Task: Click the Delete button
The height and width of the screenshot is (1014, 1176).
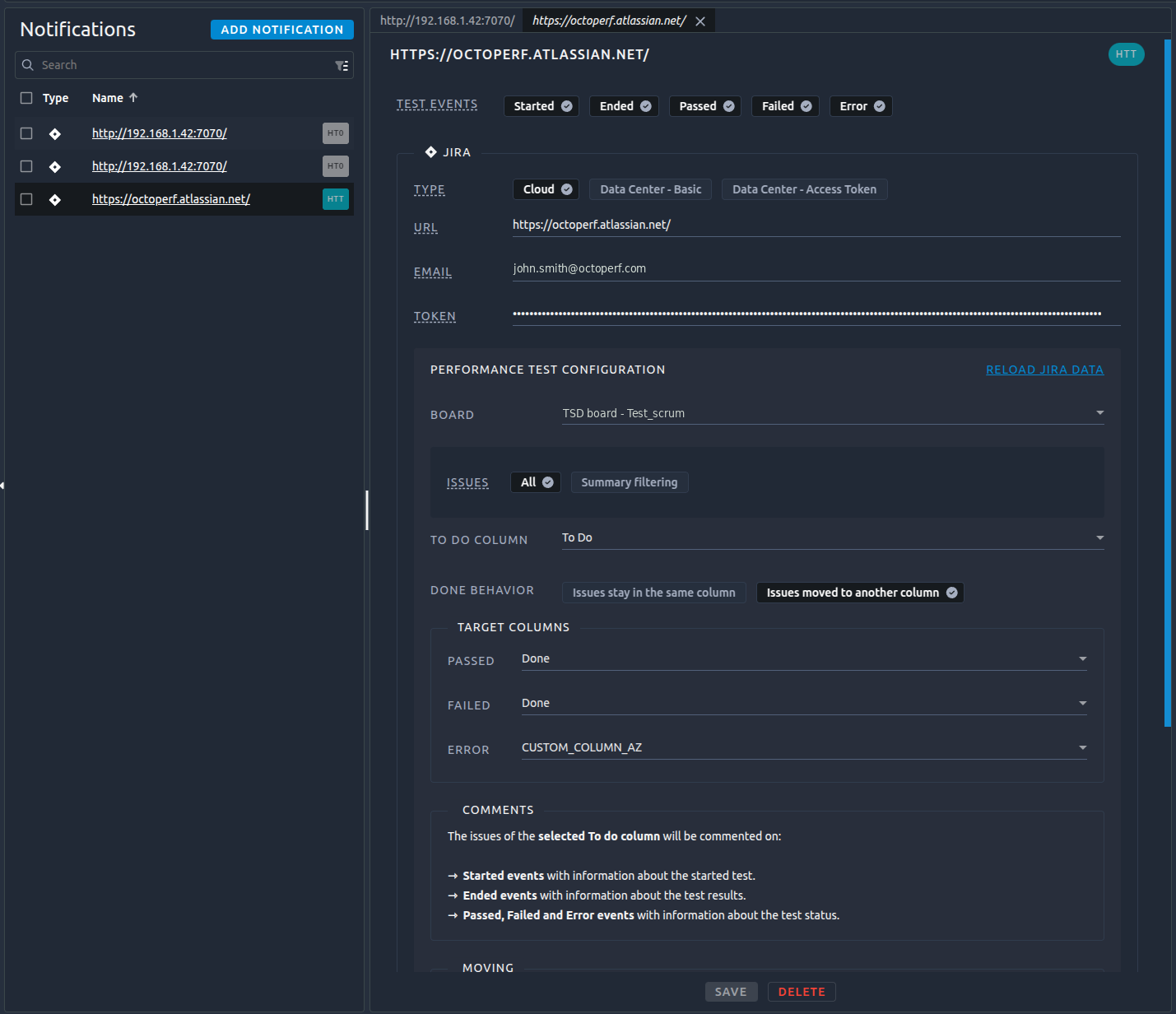Action: tap(802, 992)
